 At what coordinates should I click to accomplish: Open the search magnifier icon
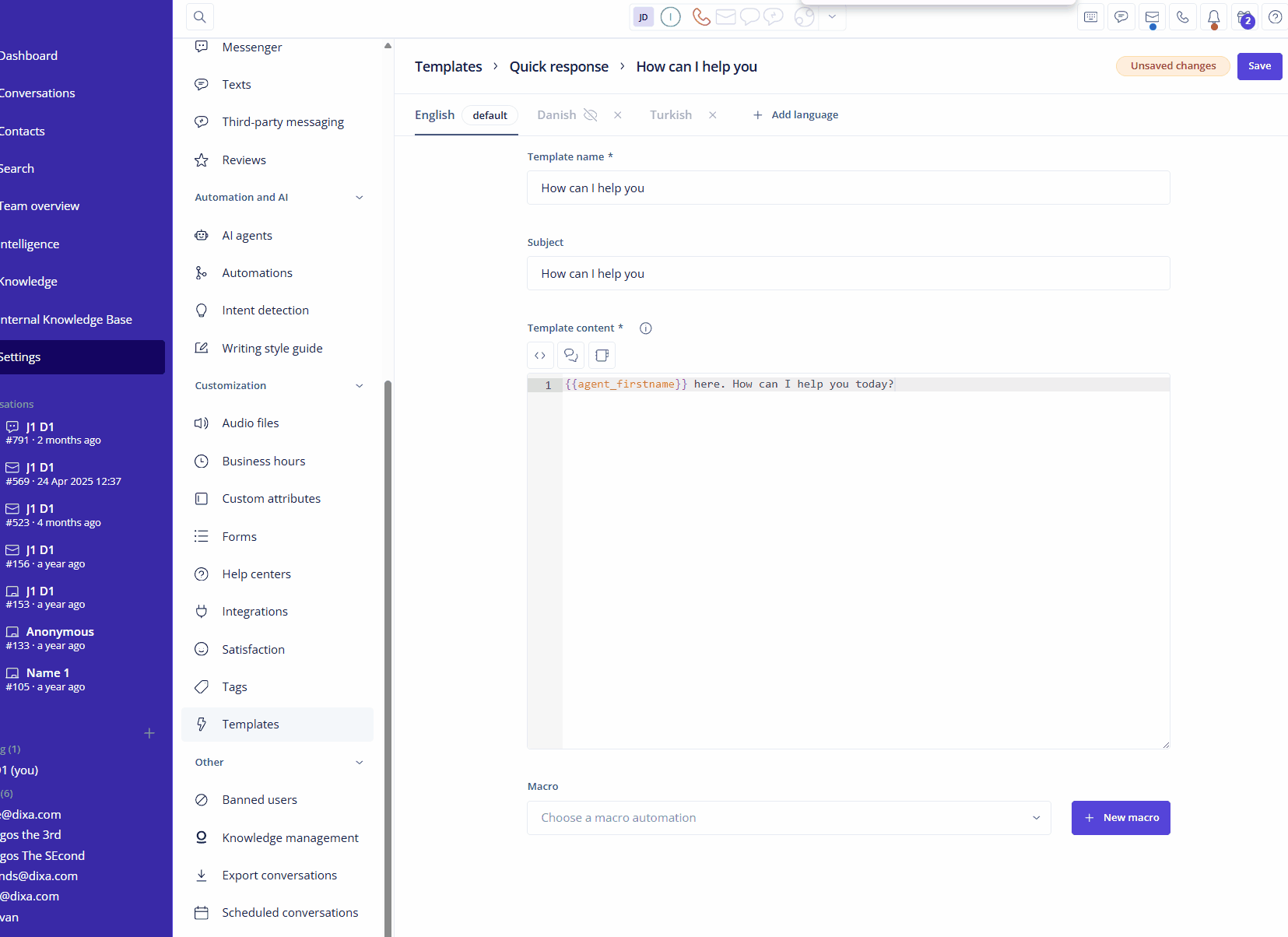(200, 17)
